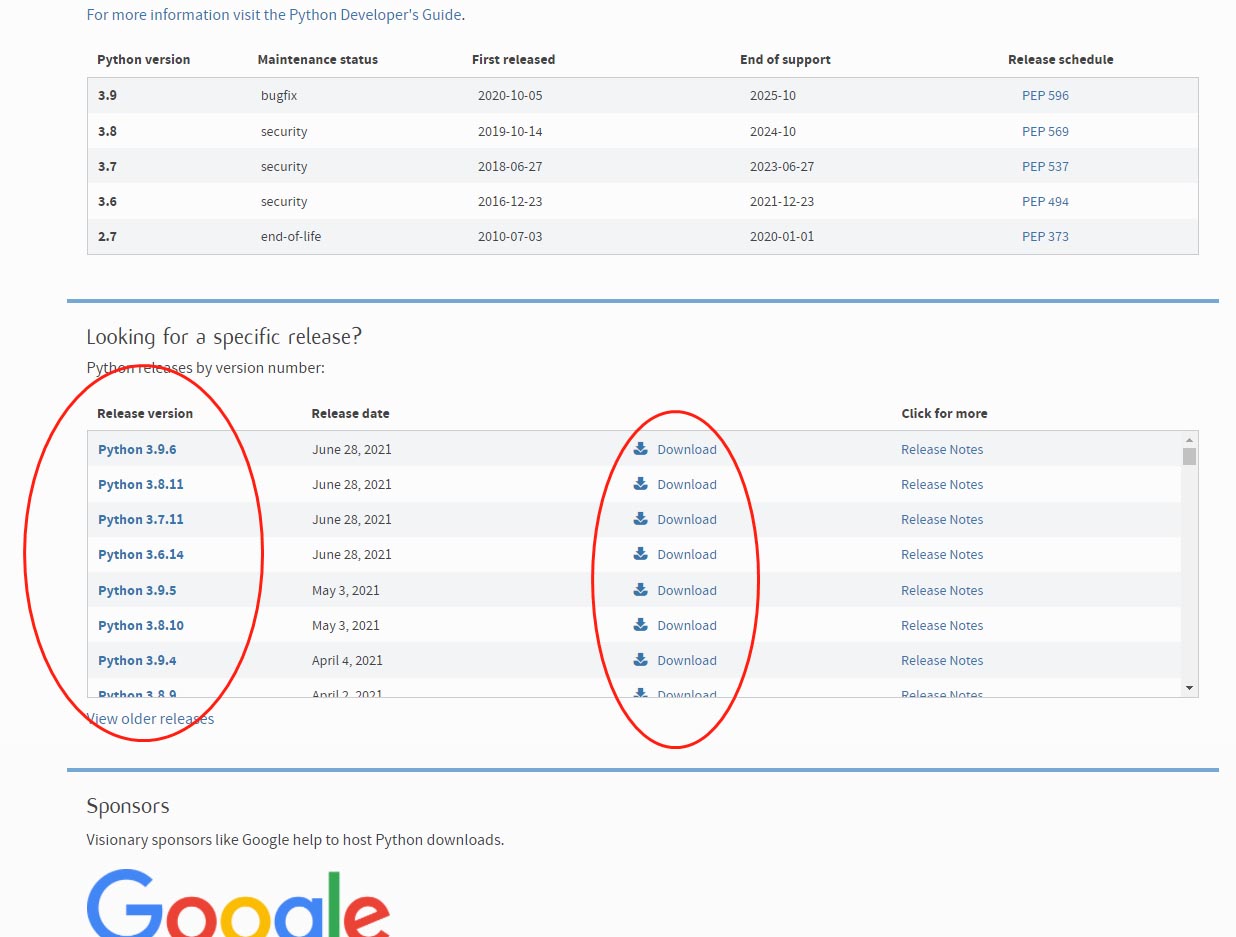1236x937 pixels.
Task: Open PEP 373 for Python 2.7
Action: coord(1045,237)
